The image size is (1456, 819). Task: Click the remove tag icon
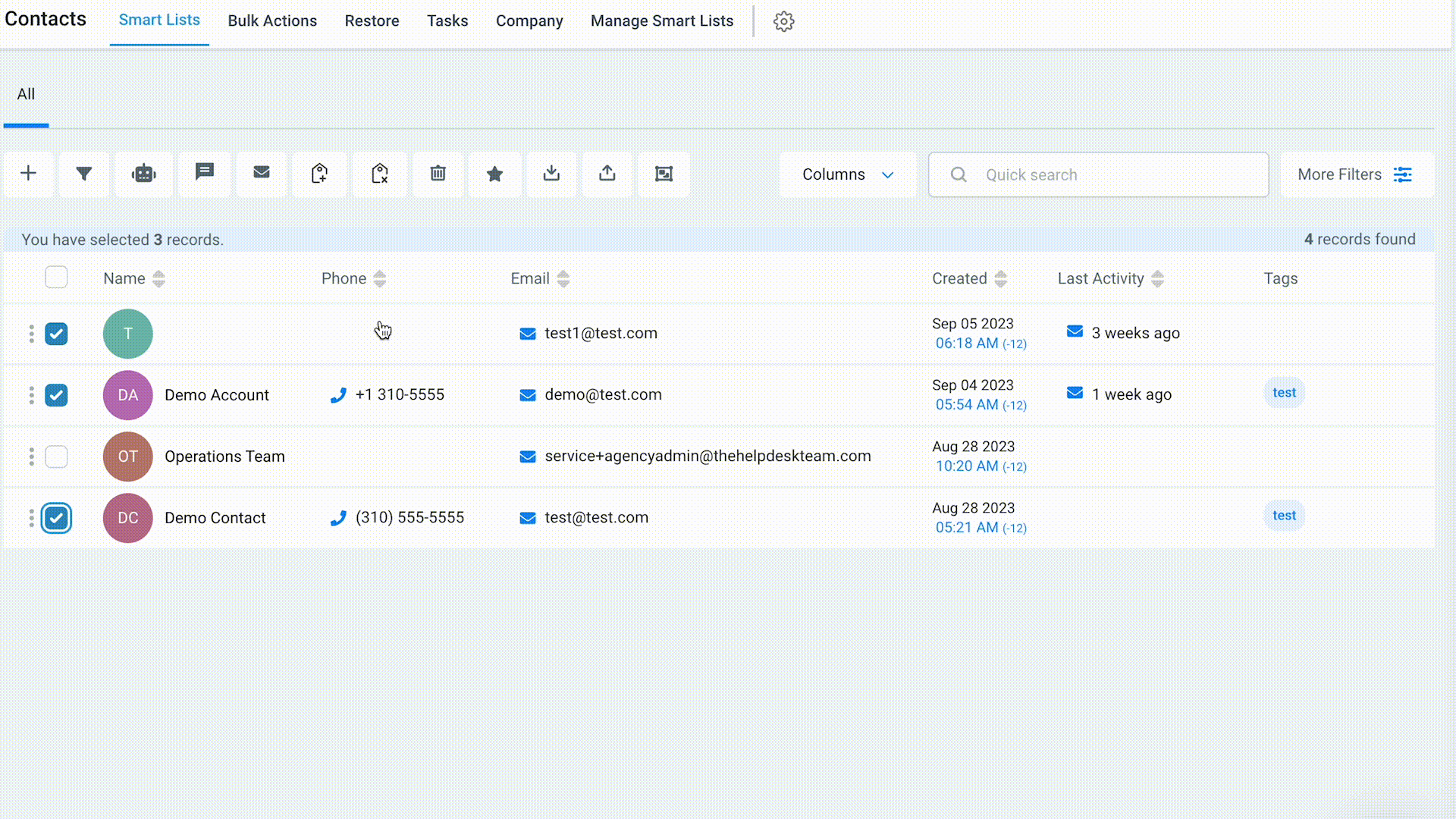(379, 174)
